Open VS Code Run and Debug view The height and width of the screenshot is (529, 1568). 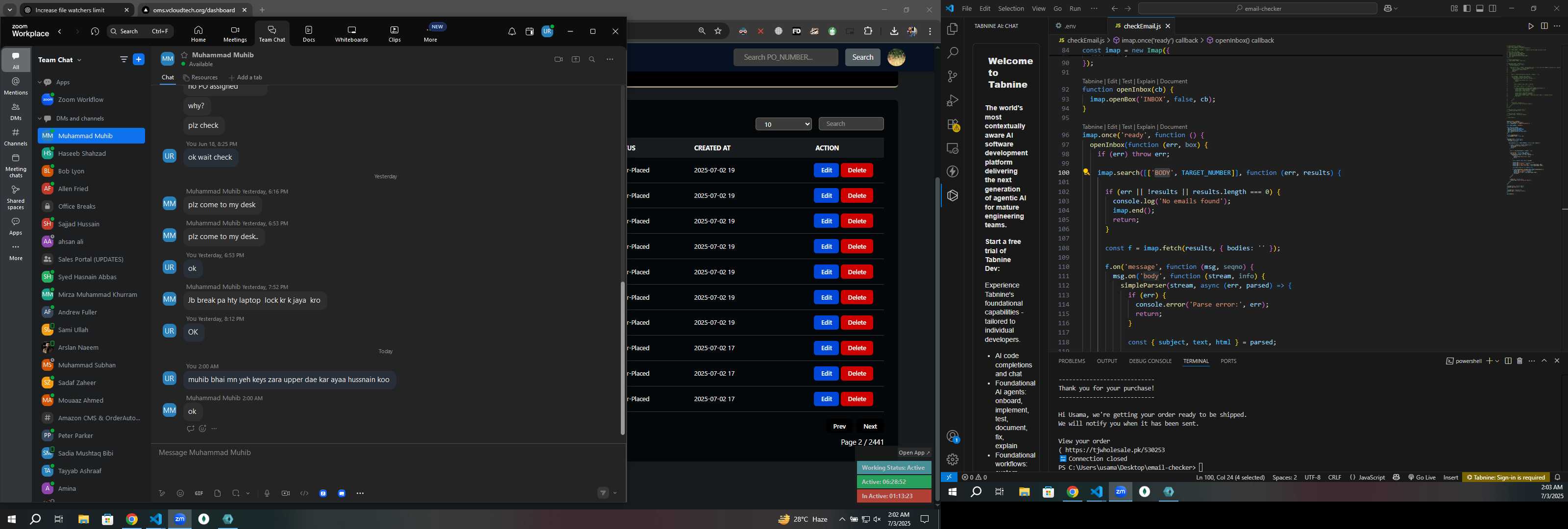[x=953, y=100]
